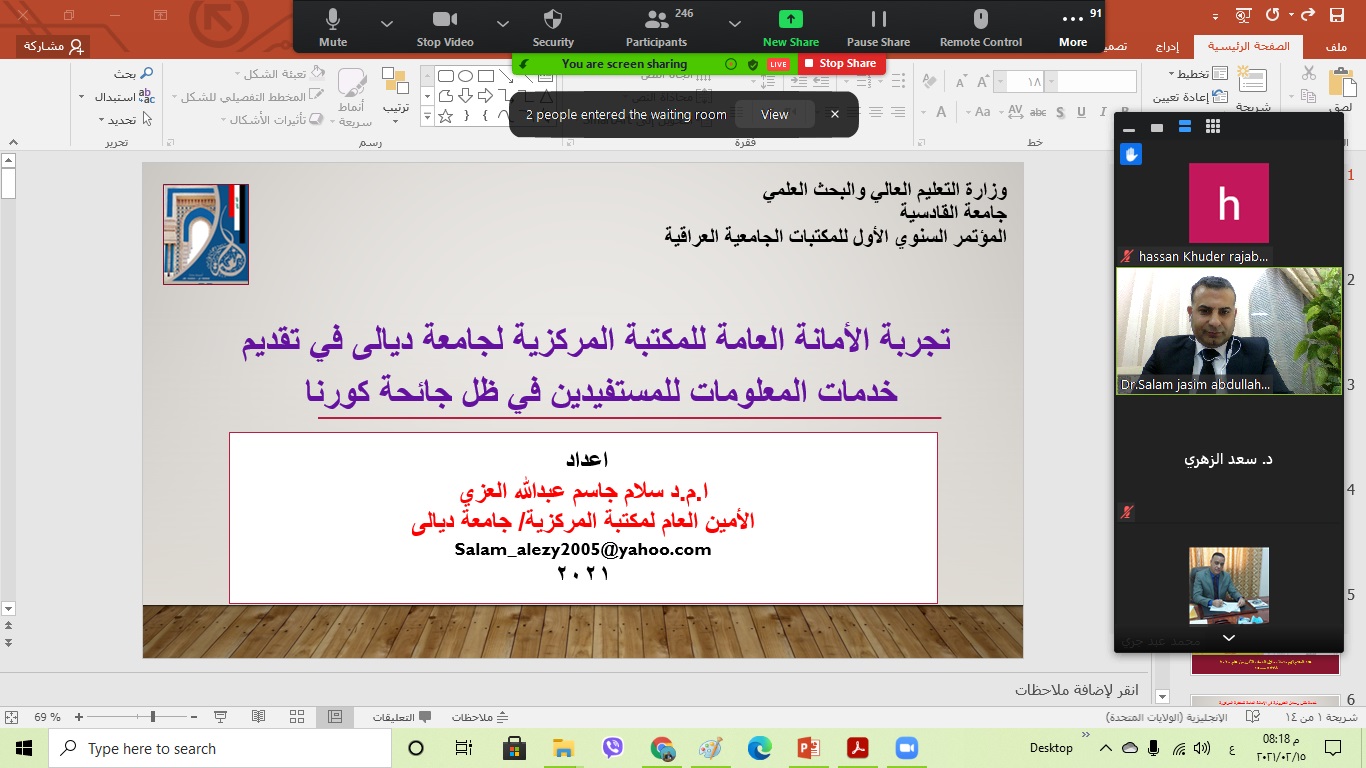
Task: Toggle the Comments (التعليقات) pane
Action: pyautogui.click(x=402, y=717)
